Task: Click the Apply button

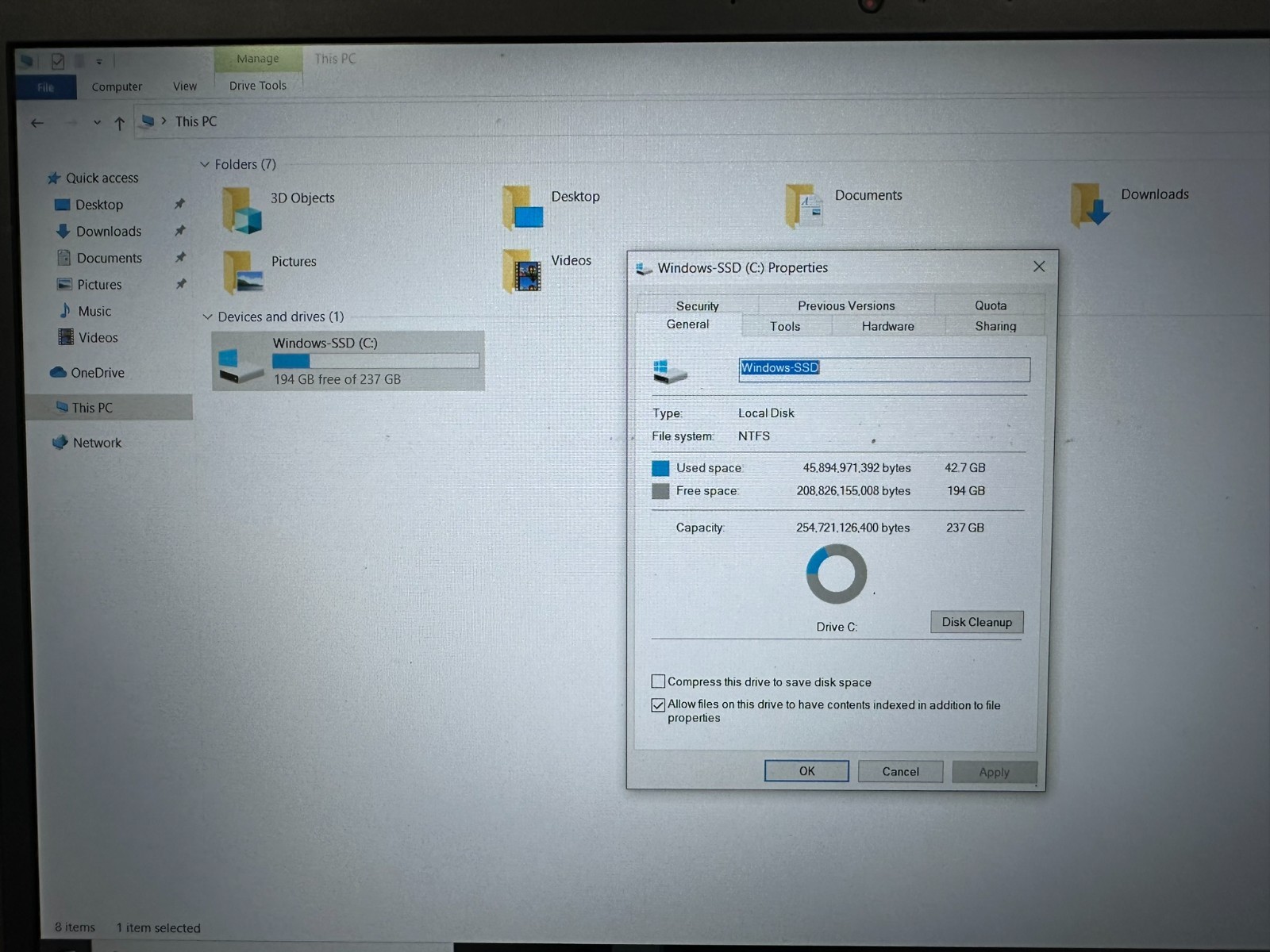Action: pyautogui.click(x=995, y=772)
